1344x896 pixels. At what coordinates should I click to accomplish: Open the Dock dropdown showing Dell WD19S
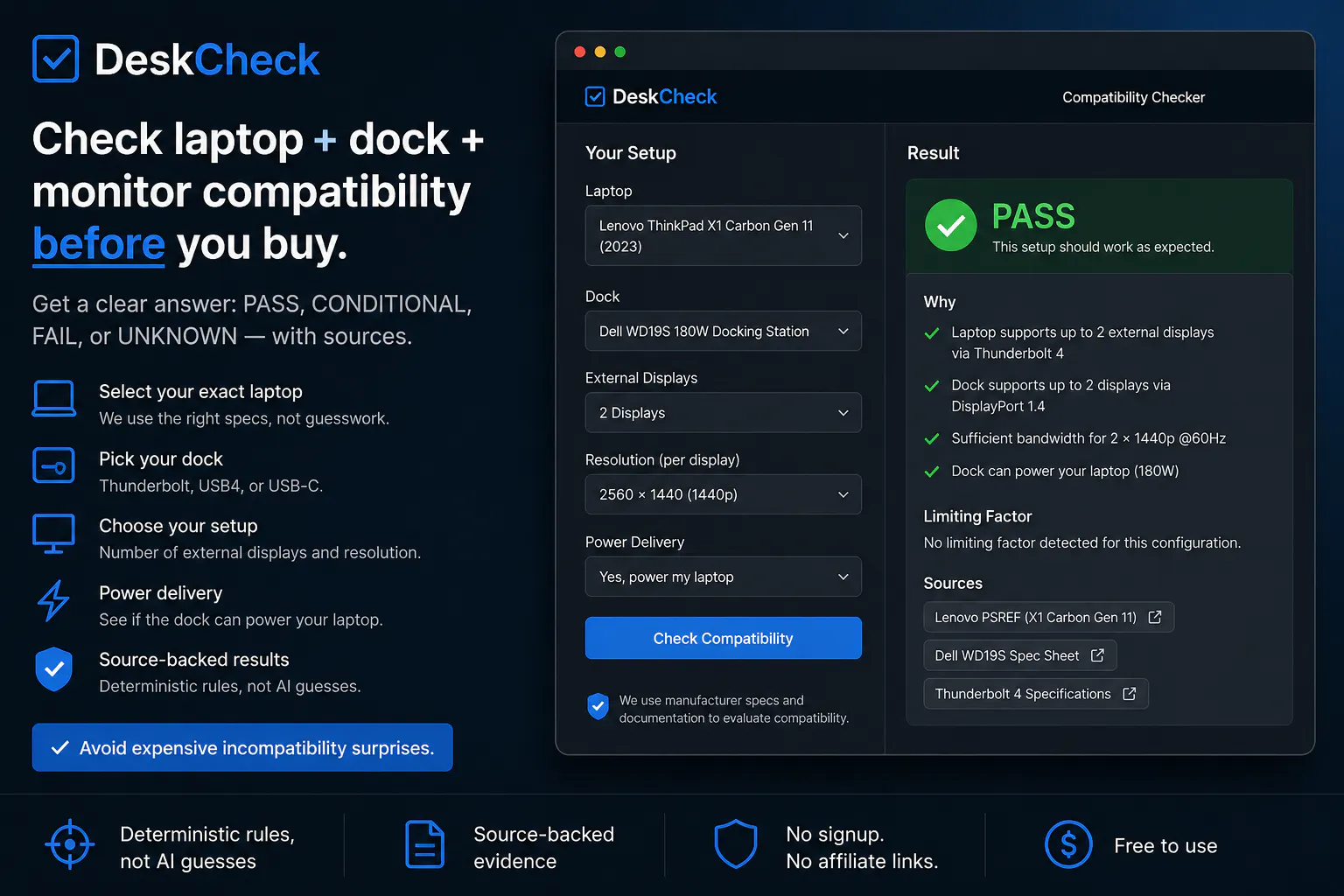(724, 331)
